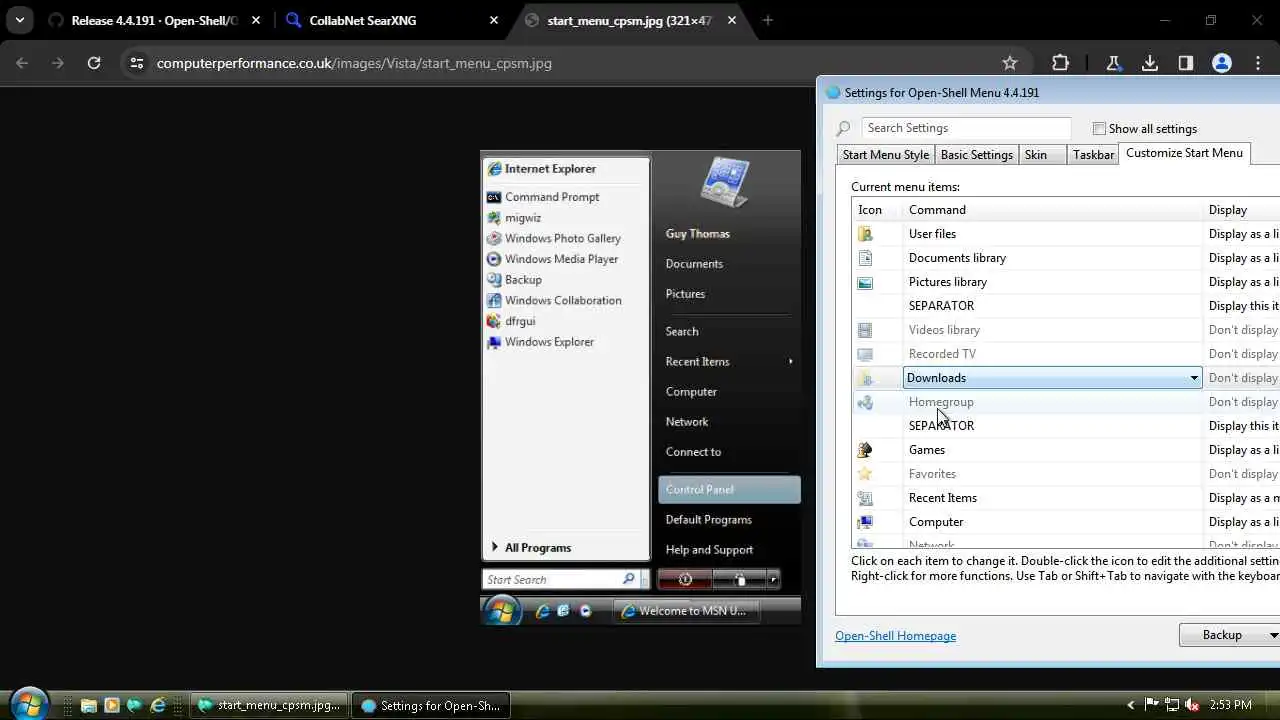Viewport: 1280px width, 720px height.
Task: Click the Recorded TV row icon
Action: pos(865,354)
